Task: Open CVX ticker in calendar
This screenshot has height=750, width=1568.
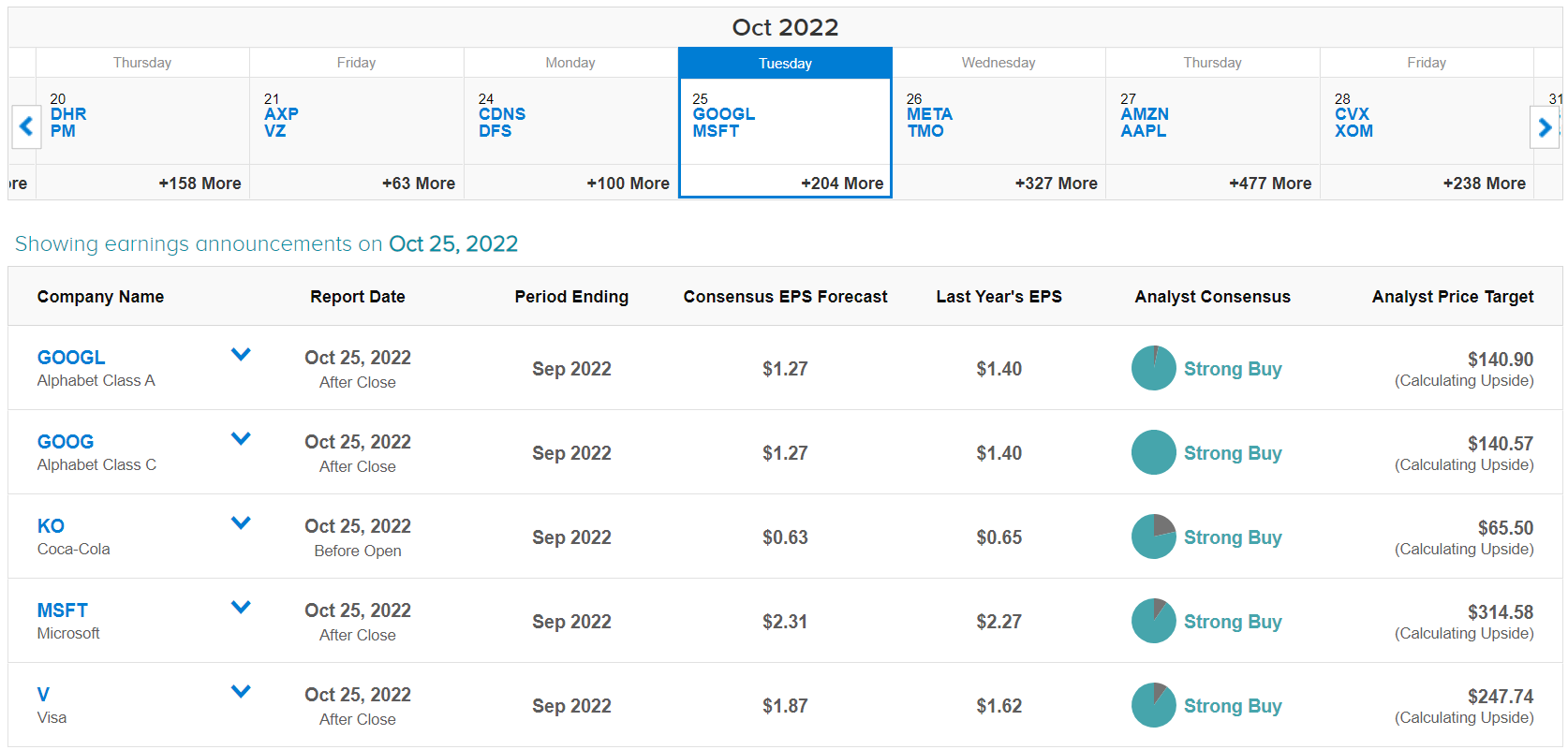Action: (1352, 114)
